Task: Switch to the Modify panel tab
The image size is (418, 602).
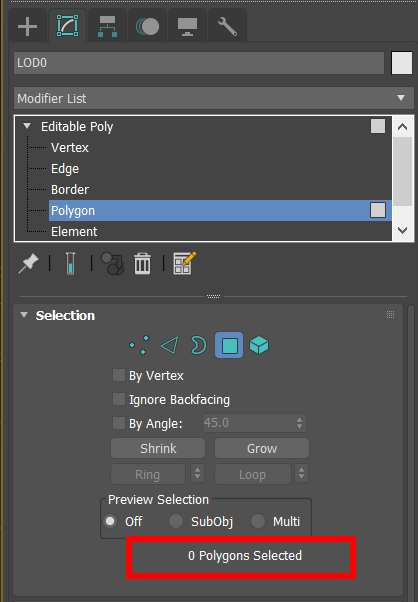Action: [x=67, y=26]
